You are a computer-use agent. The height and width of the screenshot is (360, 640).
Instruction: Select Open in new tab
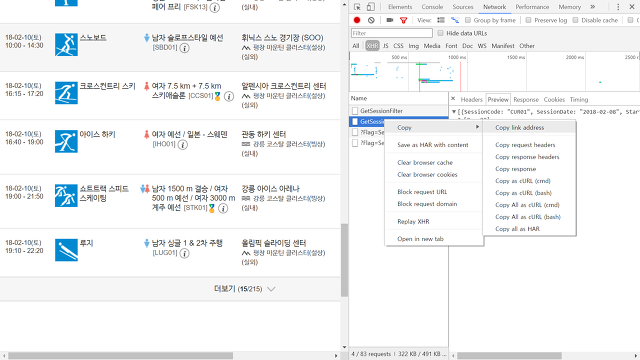(x=434, y=239)
